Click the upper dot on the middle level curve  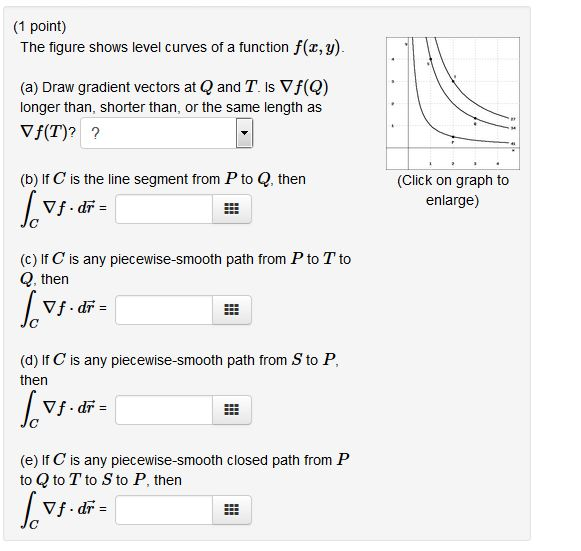coord(431,59)
